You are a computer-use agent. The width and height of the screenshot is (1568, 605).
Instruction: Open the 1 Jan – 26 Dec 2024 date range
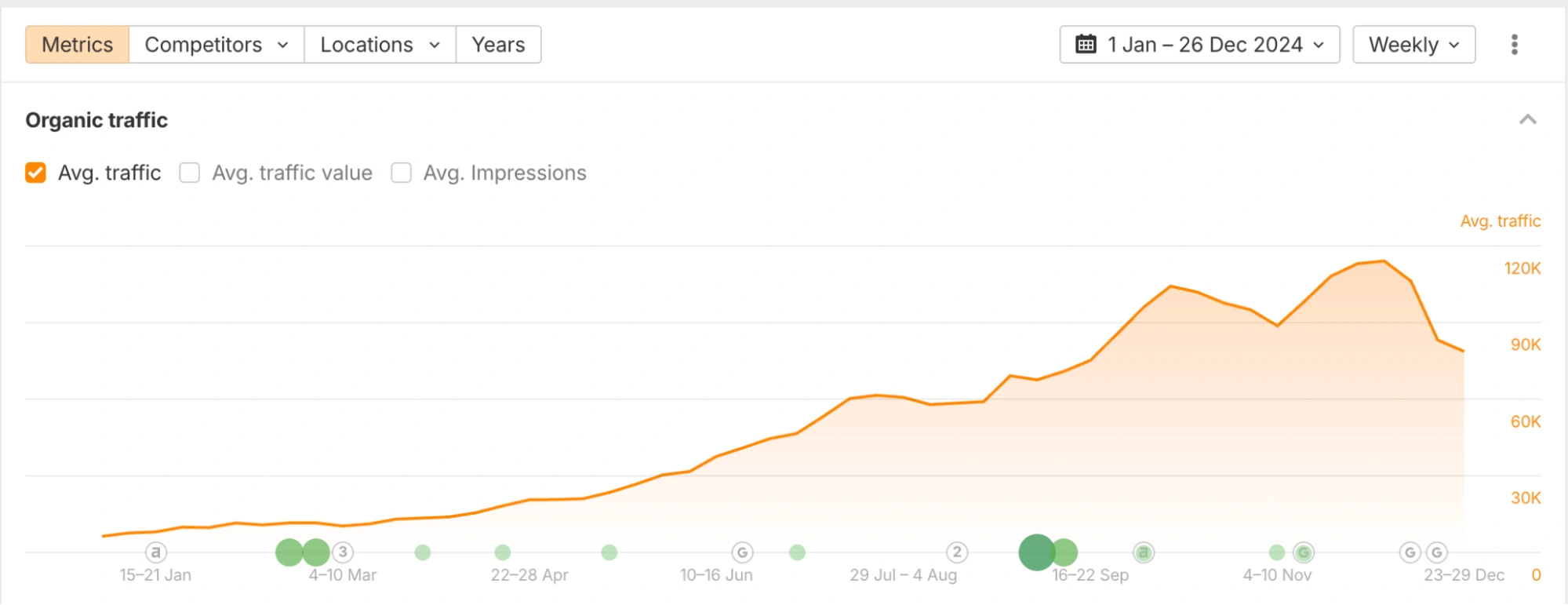(x=1199, y=45)
